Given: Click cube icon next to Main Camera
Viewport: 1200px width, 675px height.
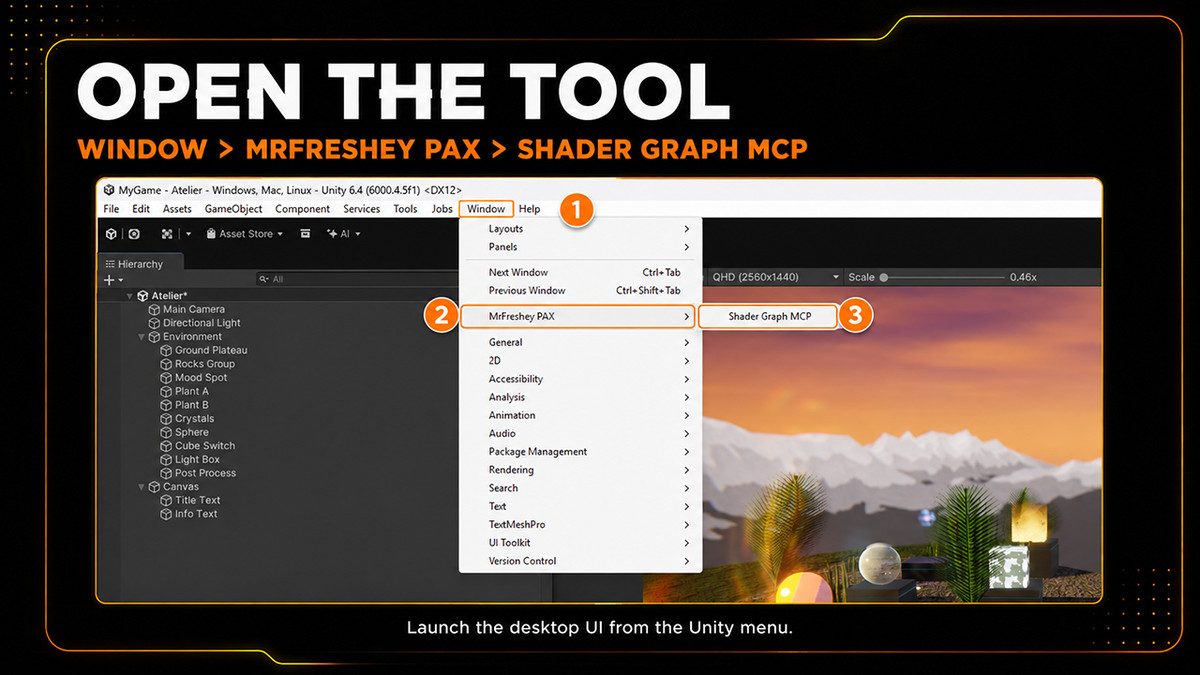Looking at the screenshot, I should pyautogui.click(x=154, y=310).
